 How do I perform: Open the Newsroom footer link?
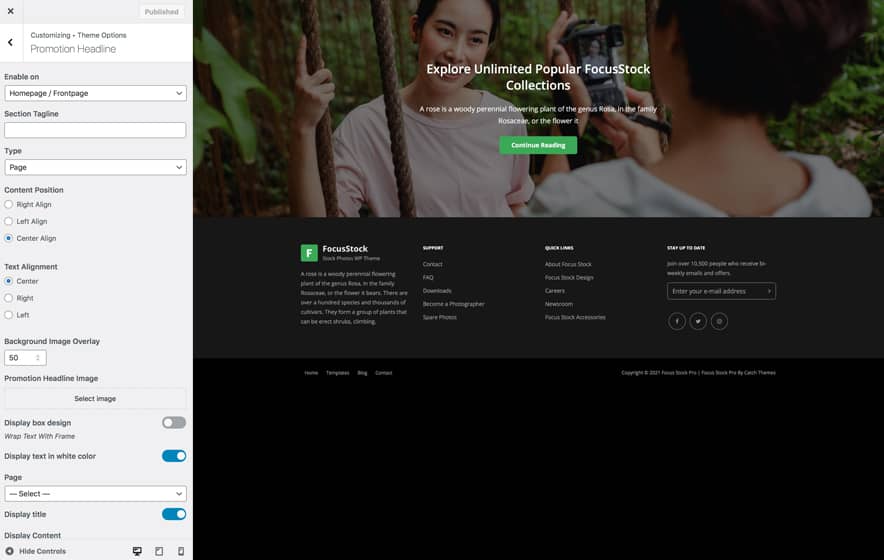(559, 304)
